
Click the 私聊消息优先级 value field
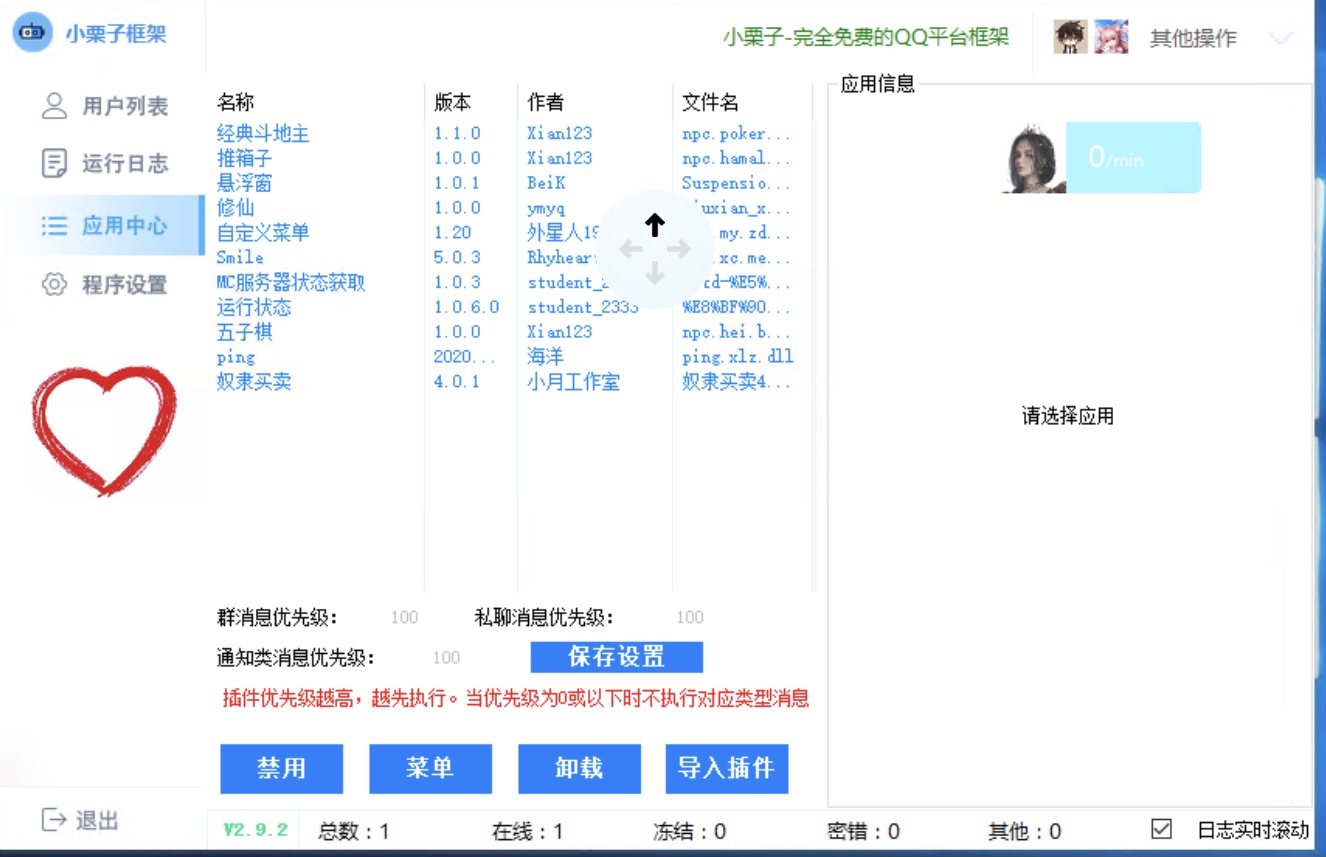coord(689,618)
